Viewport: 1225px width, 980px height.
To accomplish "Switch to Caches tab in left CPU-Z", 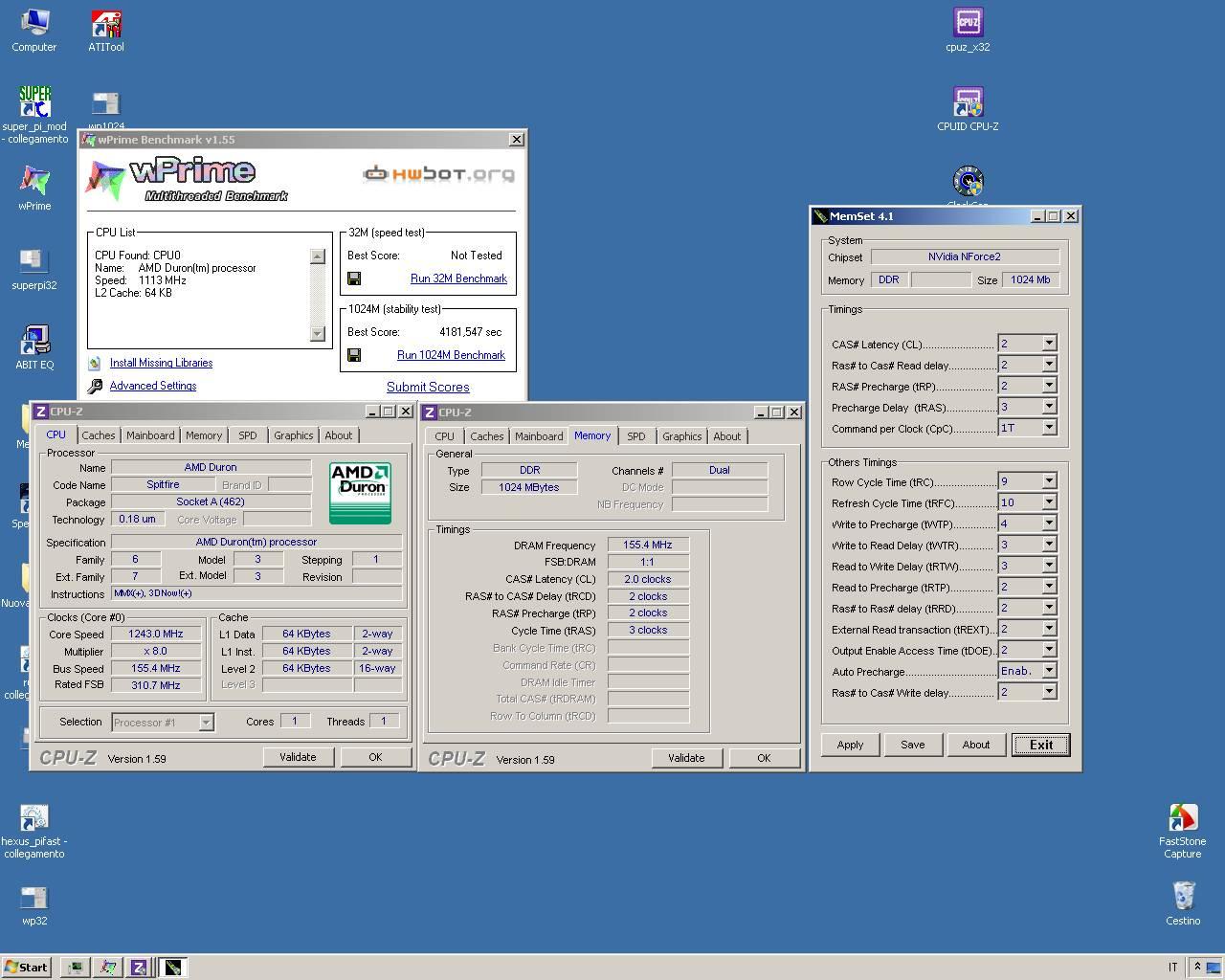I will click(98, 435).
